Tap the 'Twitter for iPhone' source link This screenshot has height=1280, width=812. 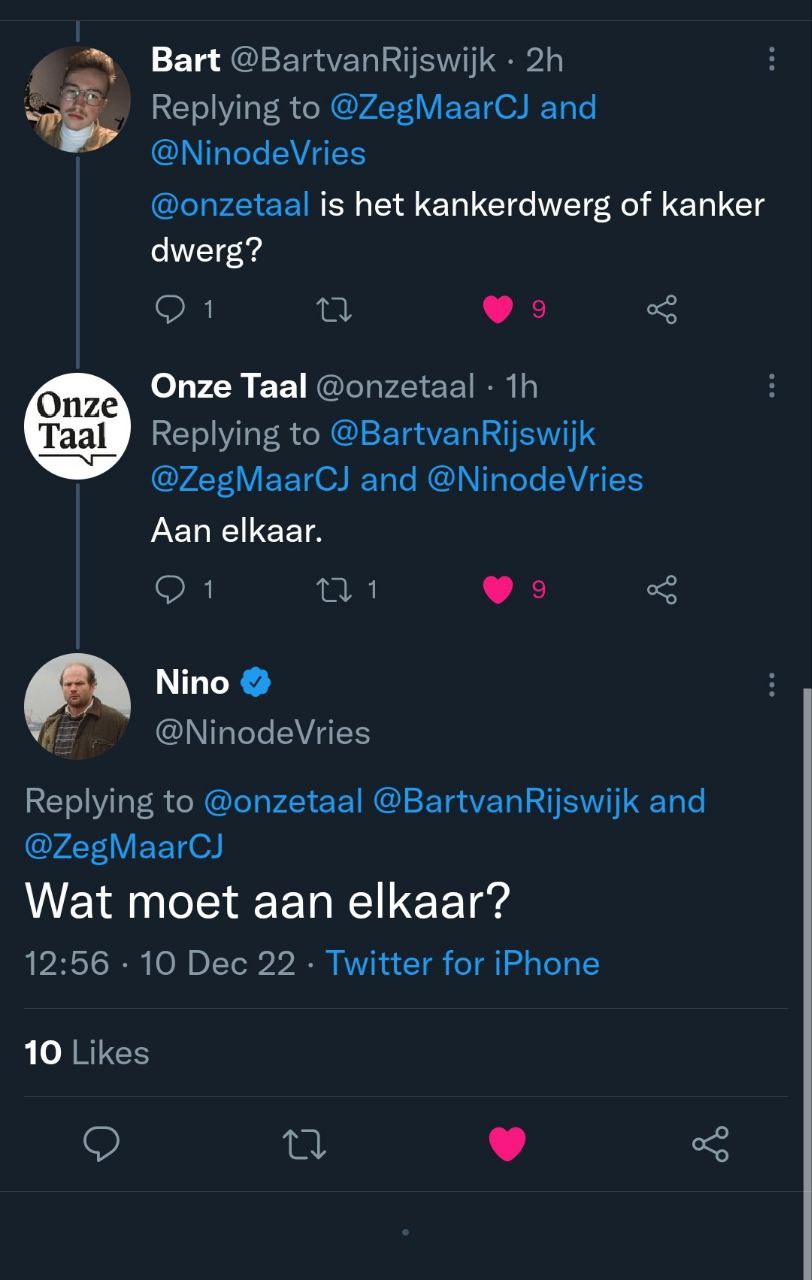(462, 963)
